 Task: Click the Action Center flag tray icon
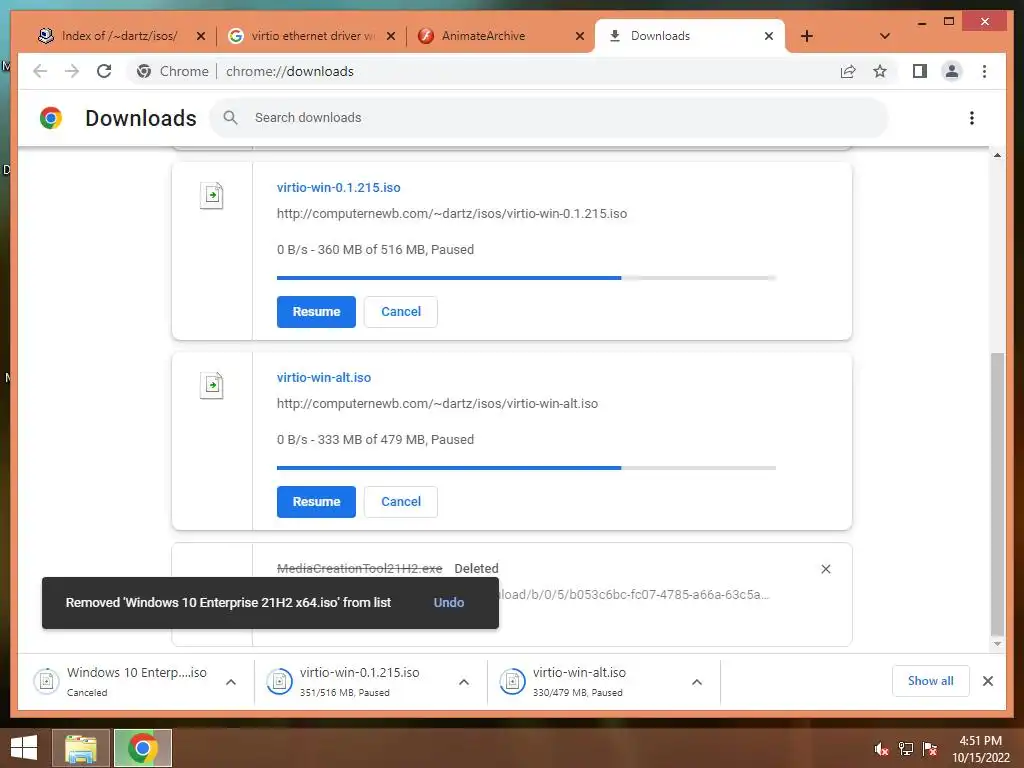pos(930,748)
